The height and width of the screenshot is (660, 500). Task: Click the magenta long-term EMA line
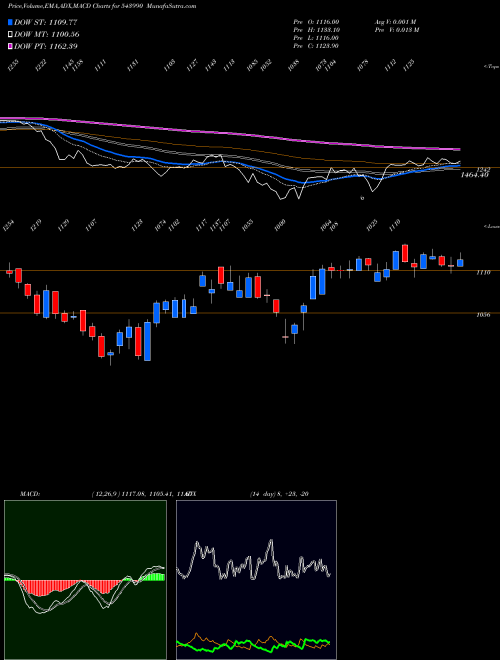tap(229, 133)
